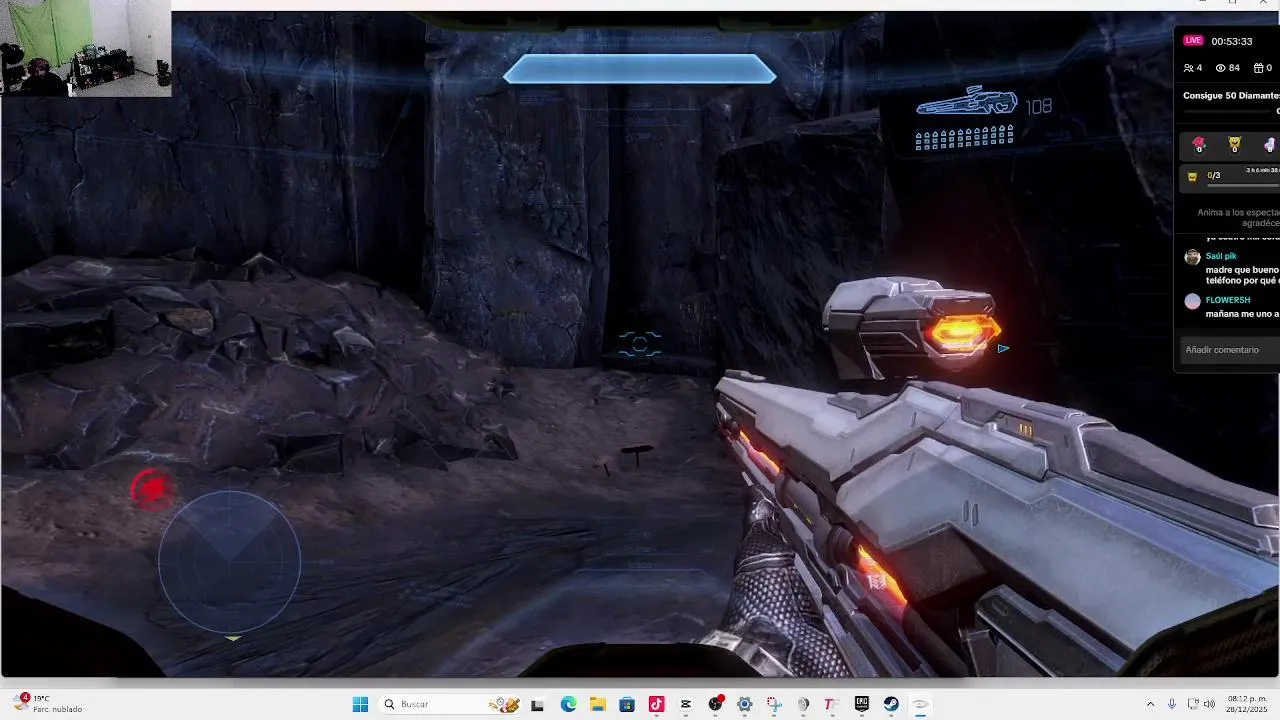The height and width of the screenshot is (720, 1280).
Task: Open the weather widget showing 19°C
Action: (x=48, y=704)
